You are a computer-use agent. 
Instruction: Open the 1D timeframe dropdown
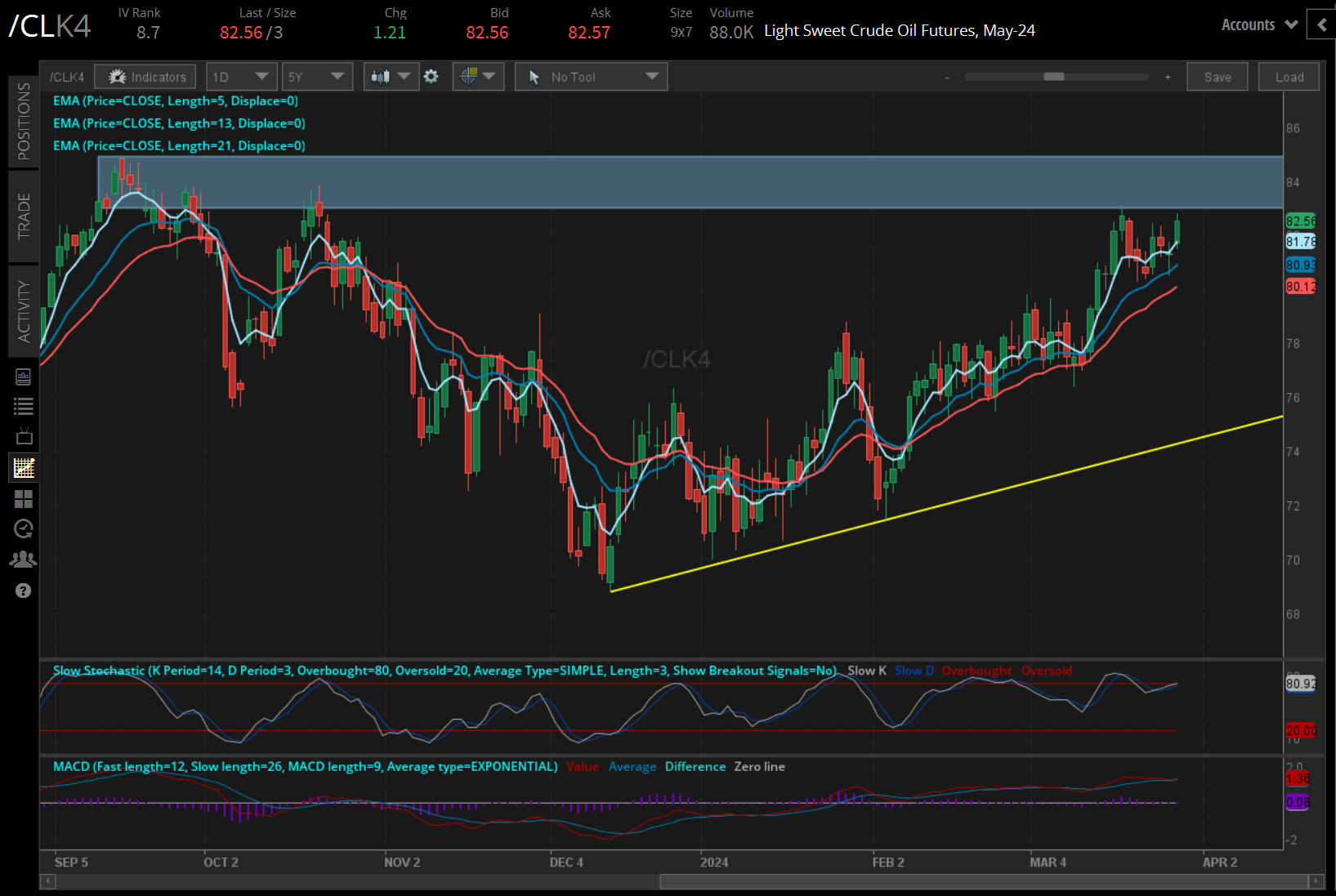point(241,76)
